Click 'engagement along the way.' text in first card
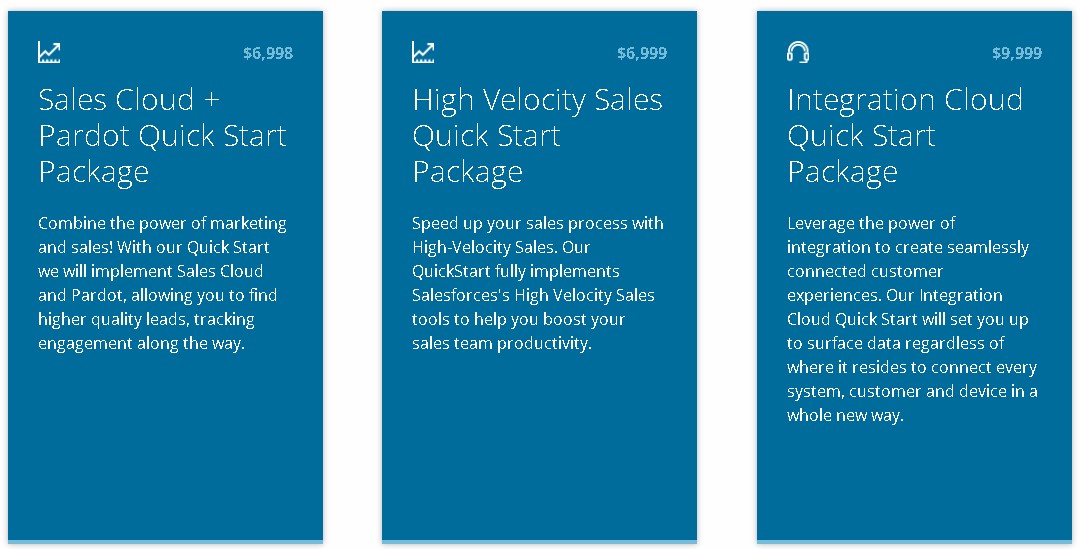 pyautogui.click(x=141, y=343)
